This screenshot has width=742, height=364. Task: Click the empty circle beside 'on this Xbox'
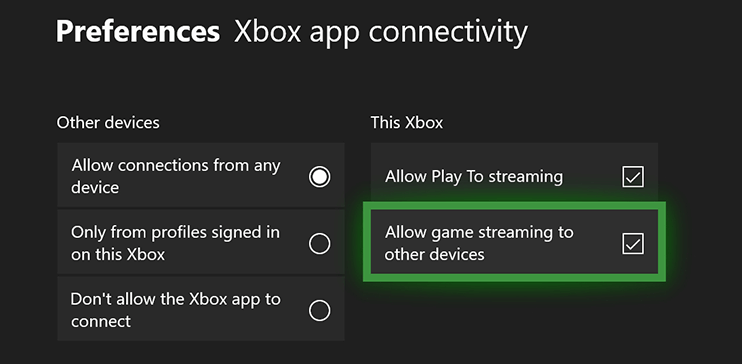[319, 244]
